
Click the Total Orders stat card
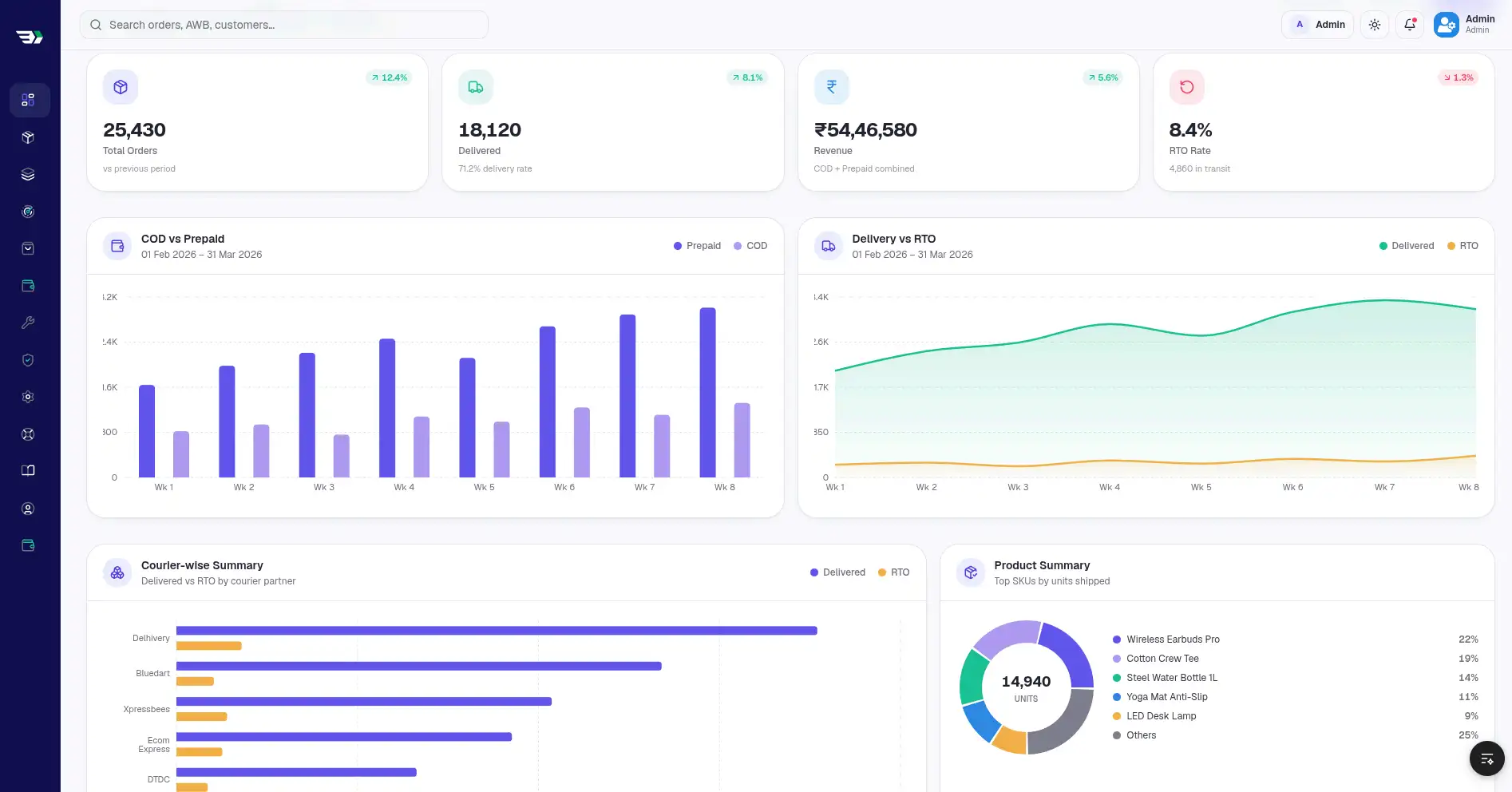[x=257, y=122]
